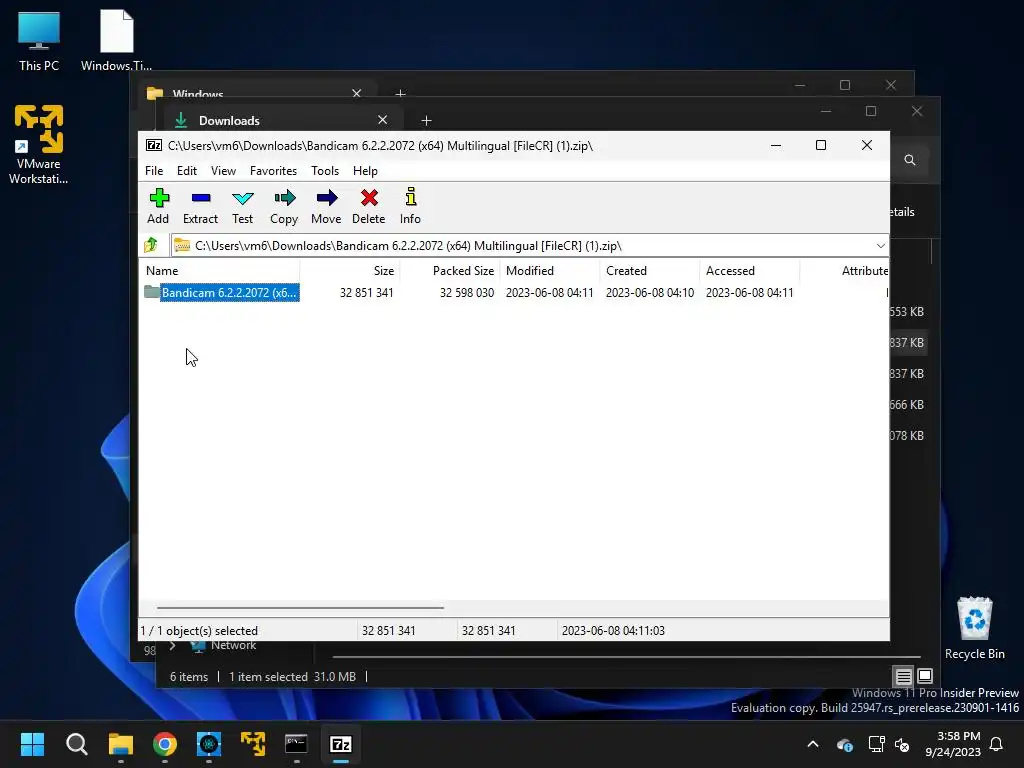
Task: Show hidden system tray icons
Action: coord(813,744)
